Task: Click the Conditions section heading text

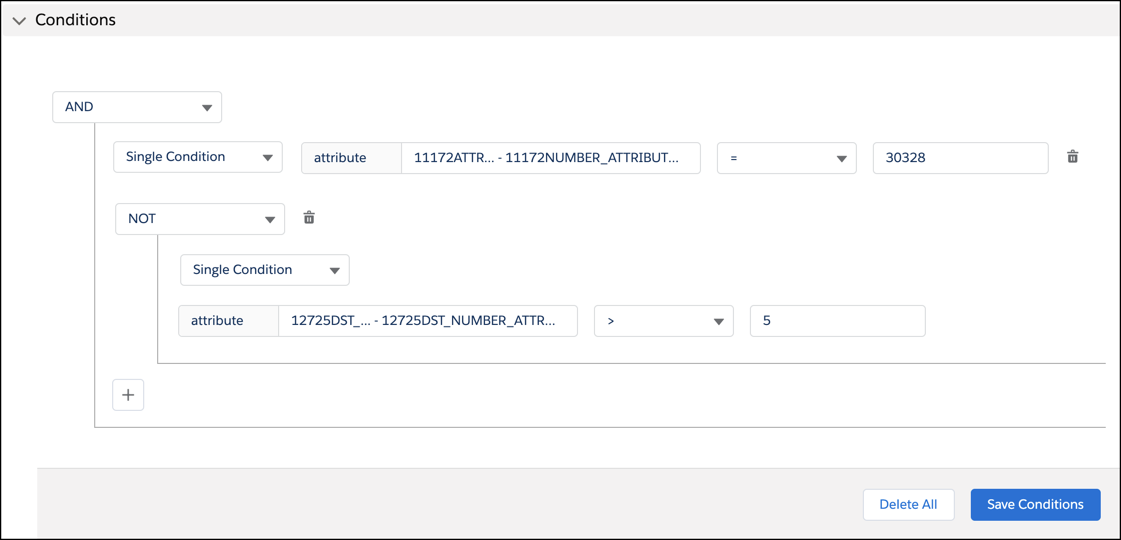Action: click(76, 20)
